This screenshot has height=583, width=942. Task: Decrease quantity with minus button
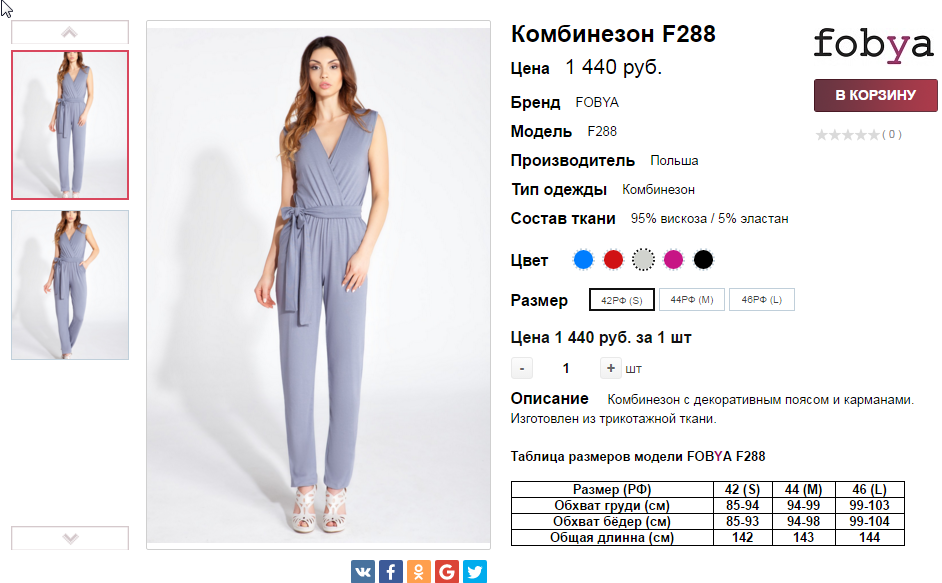click(521, 368)
